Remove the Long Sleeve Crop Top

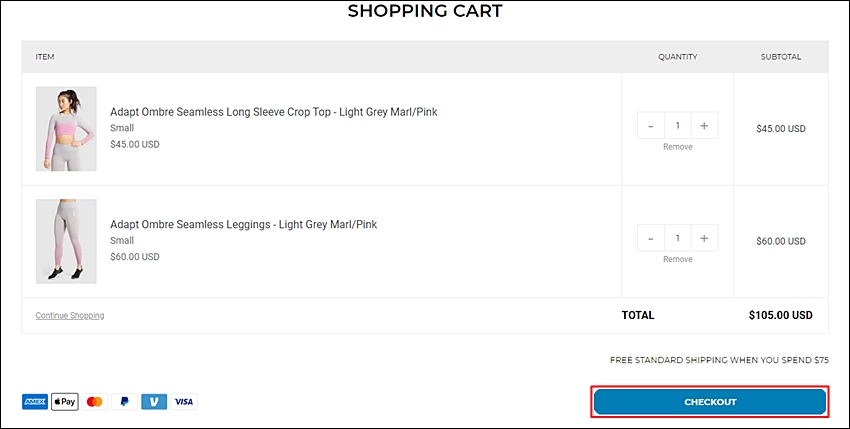click(678, 147)
